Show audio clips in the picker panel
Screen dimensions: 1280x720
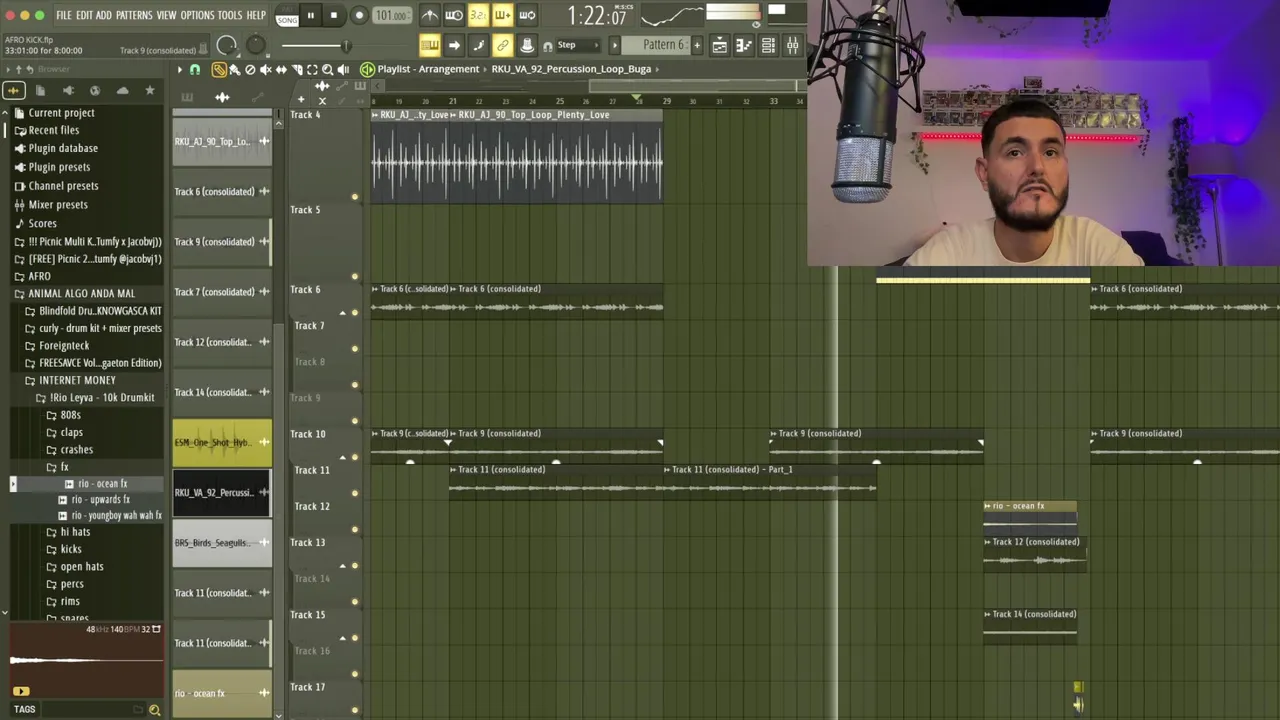pyautogui.click(x=222, y=97)
